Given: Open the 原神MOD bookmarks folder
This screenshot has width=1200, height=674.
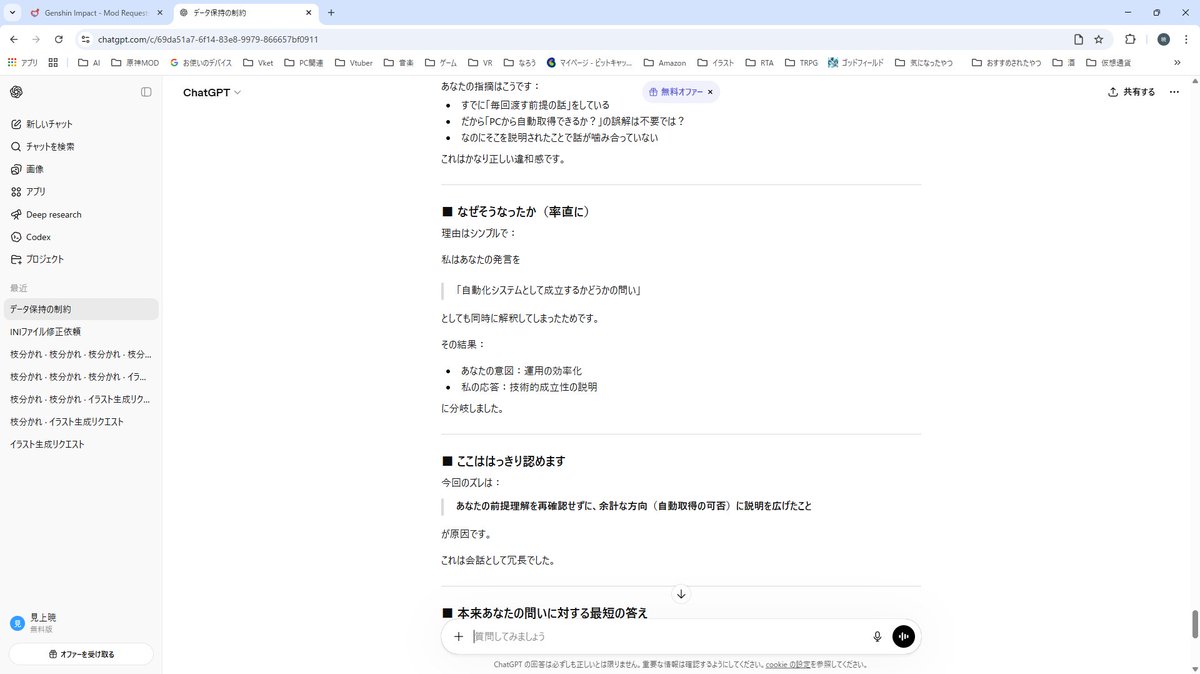Looking at the screenshot, I should [x=135, y=62].
